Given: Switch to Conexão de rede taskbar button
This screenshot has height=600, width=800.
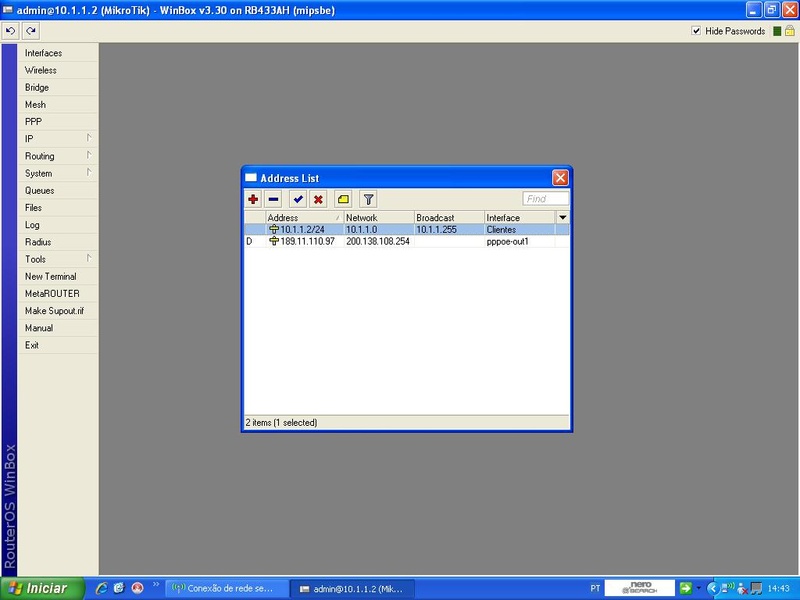Looking at the screenshot, I should (x=227, y=589).
